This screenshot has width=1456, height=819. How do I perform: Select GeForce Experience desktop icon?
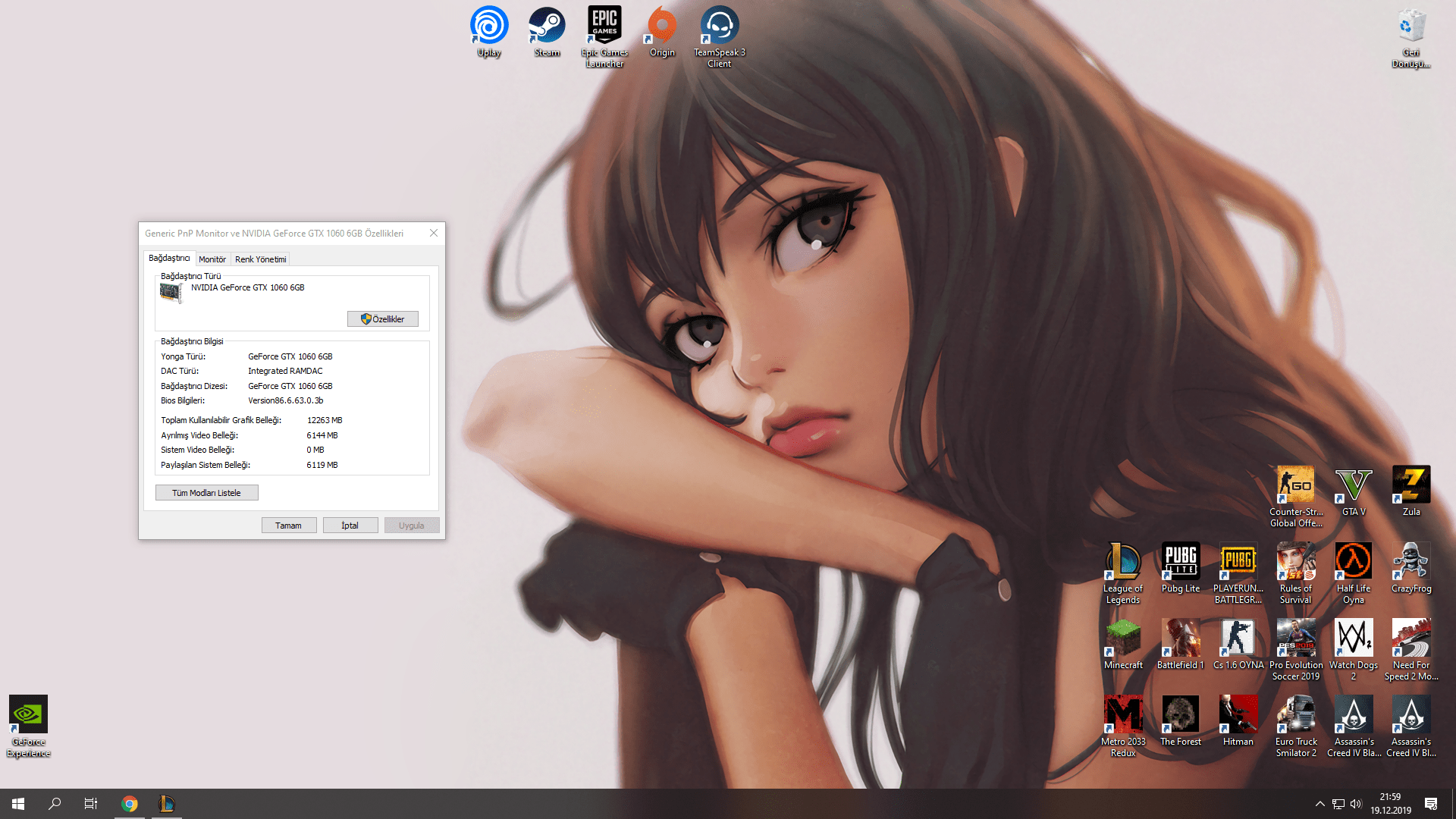[28, 715]
